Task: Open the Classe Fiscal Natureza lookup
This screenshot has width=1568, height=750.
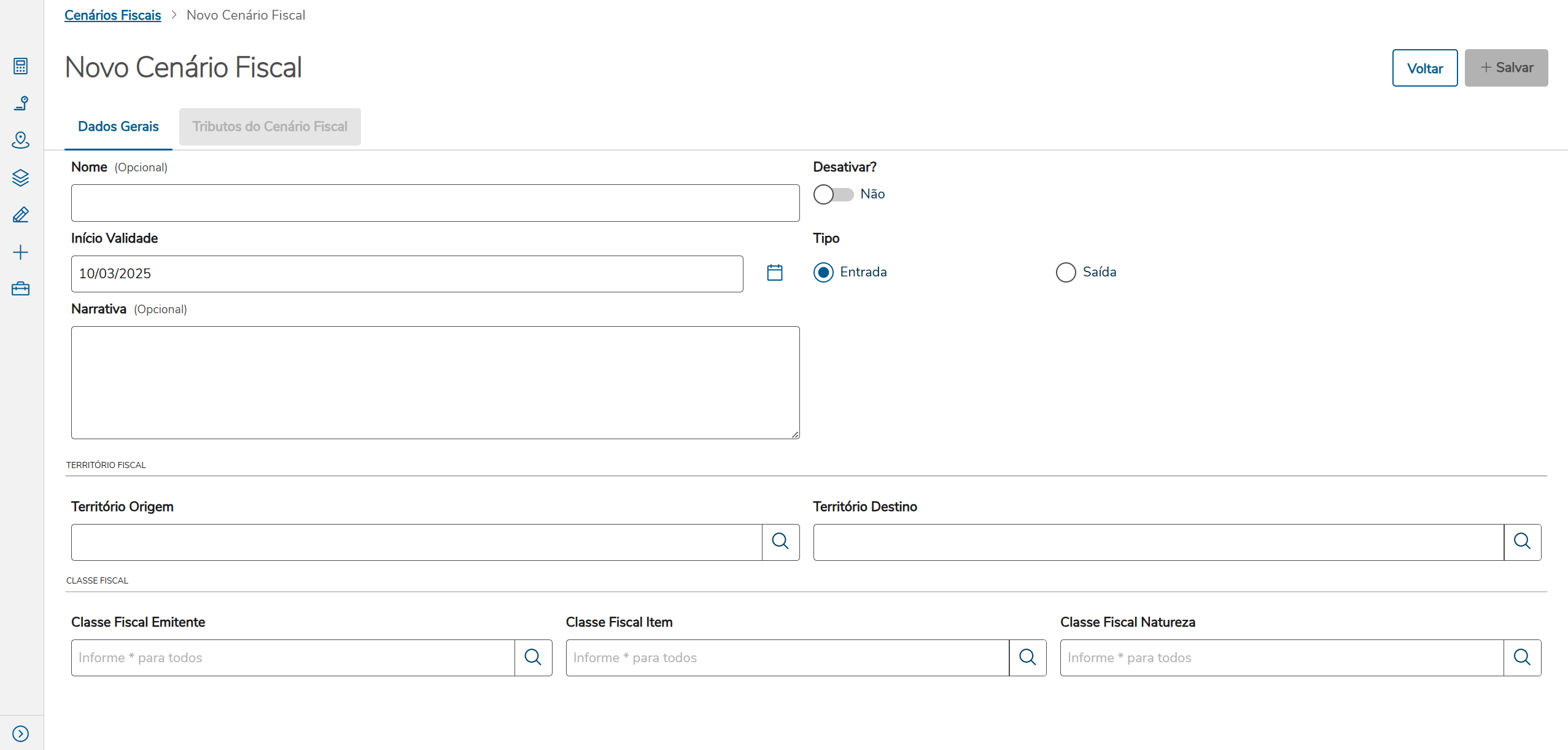Action: [x=1522, y=657]
